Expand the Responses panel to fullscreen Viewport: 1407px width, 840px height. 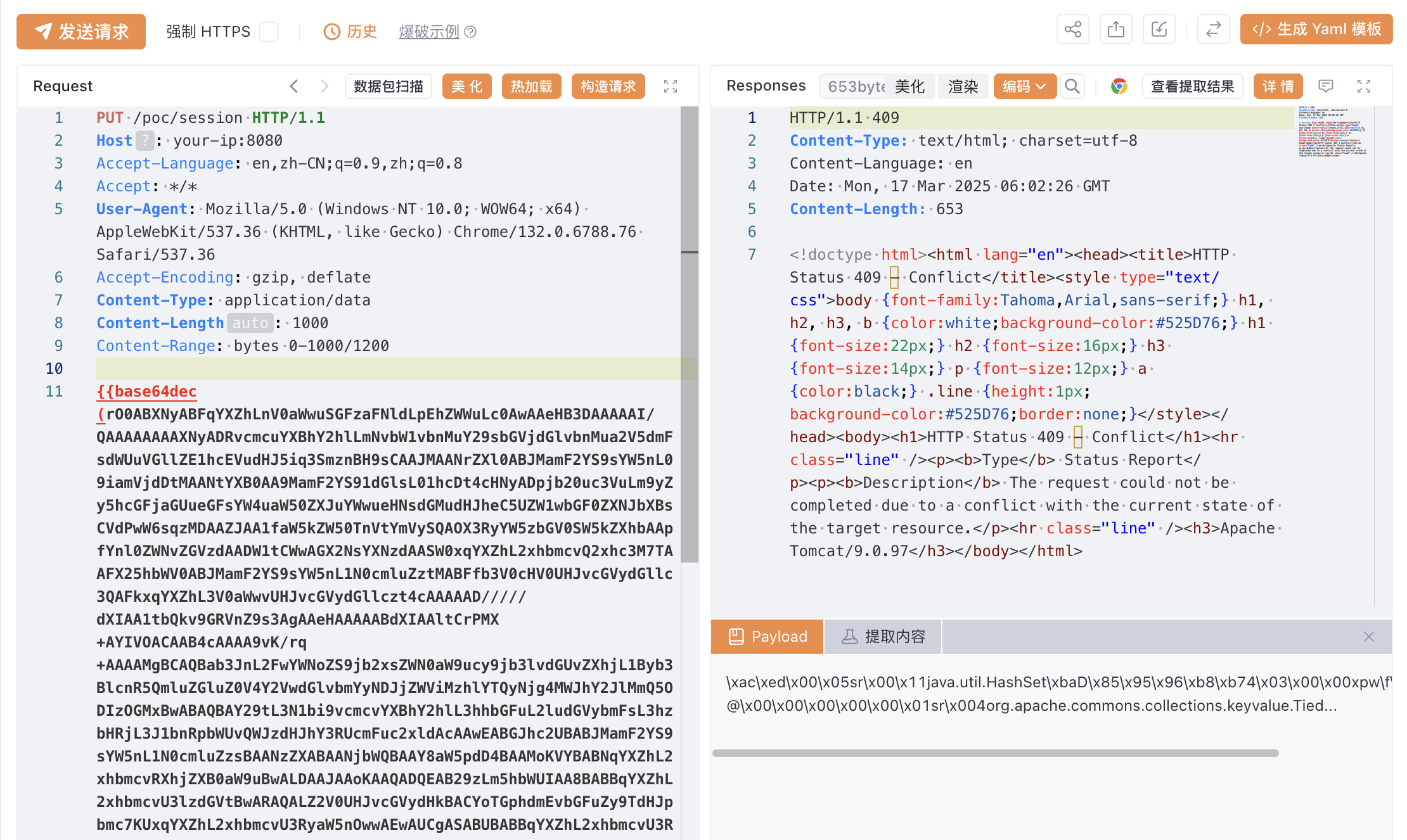1363,86
